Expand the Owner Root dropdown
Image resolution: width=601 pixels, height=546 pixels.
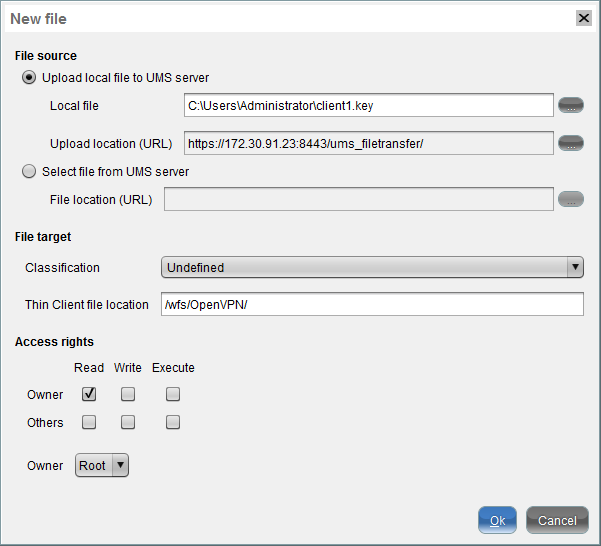(102, 465)
